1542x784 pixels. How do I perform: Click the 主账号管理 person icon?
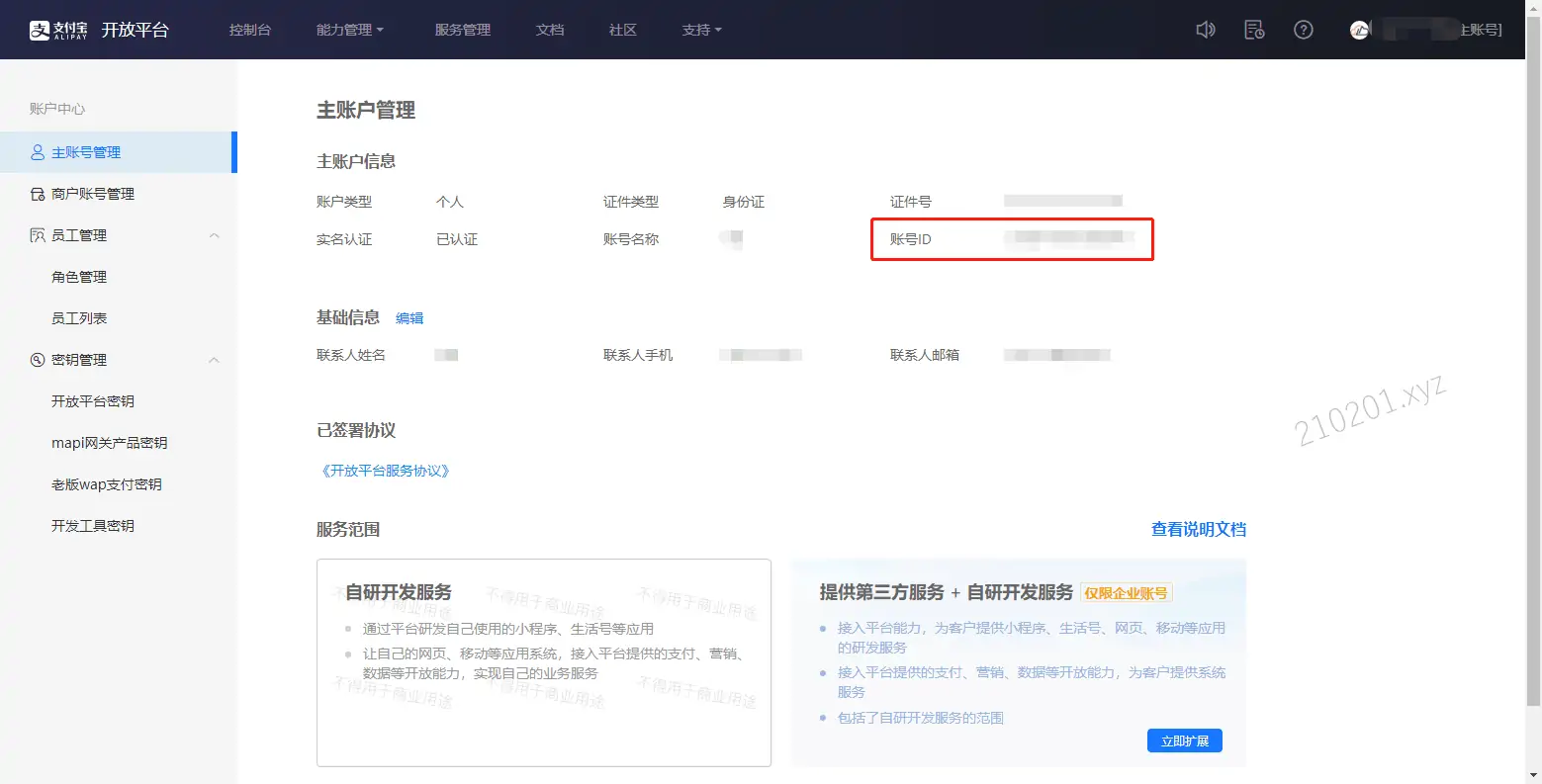tap(38, 152)
